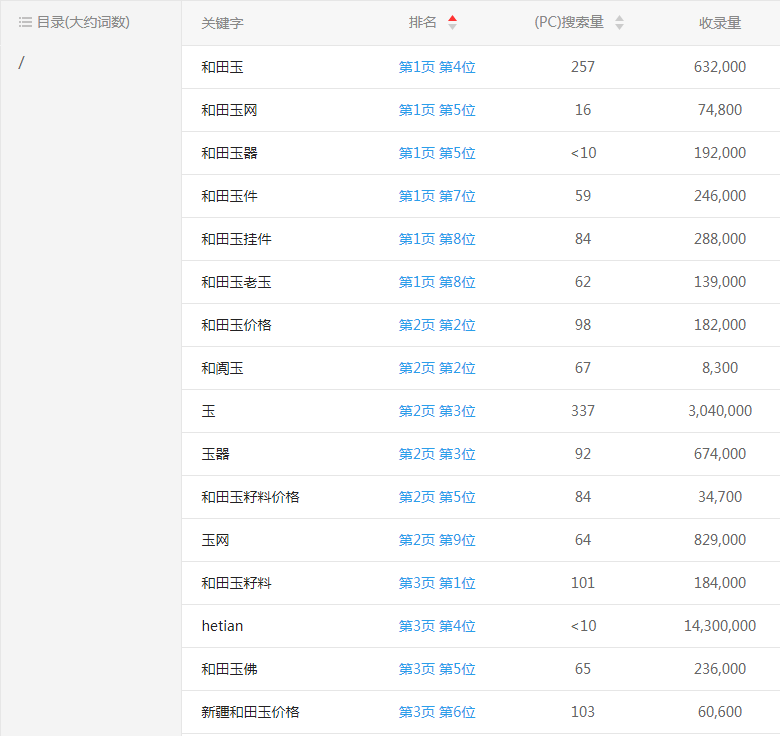Open 第3页 第1位 link for 和田玉籽料

pyautogui.click(x=437, y=583)
